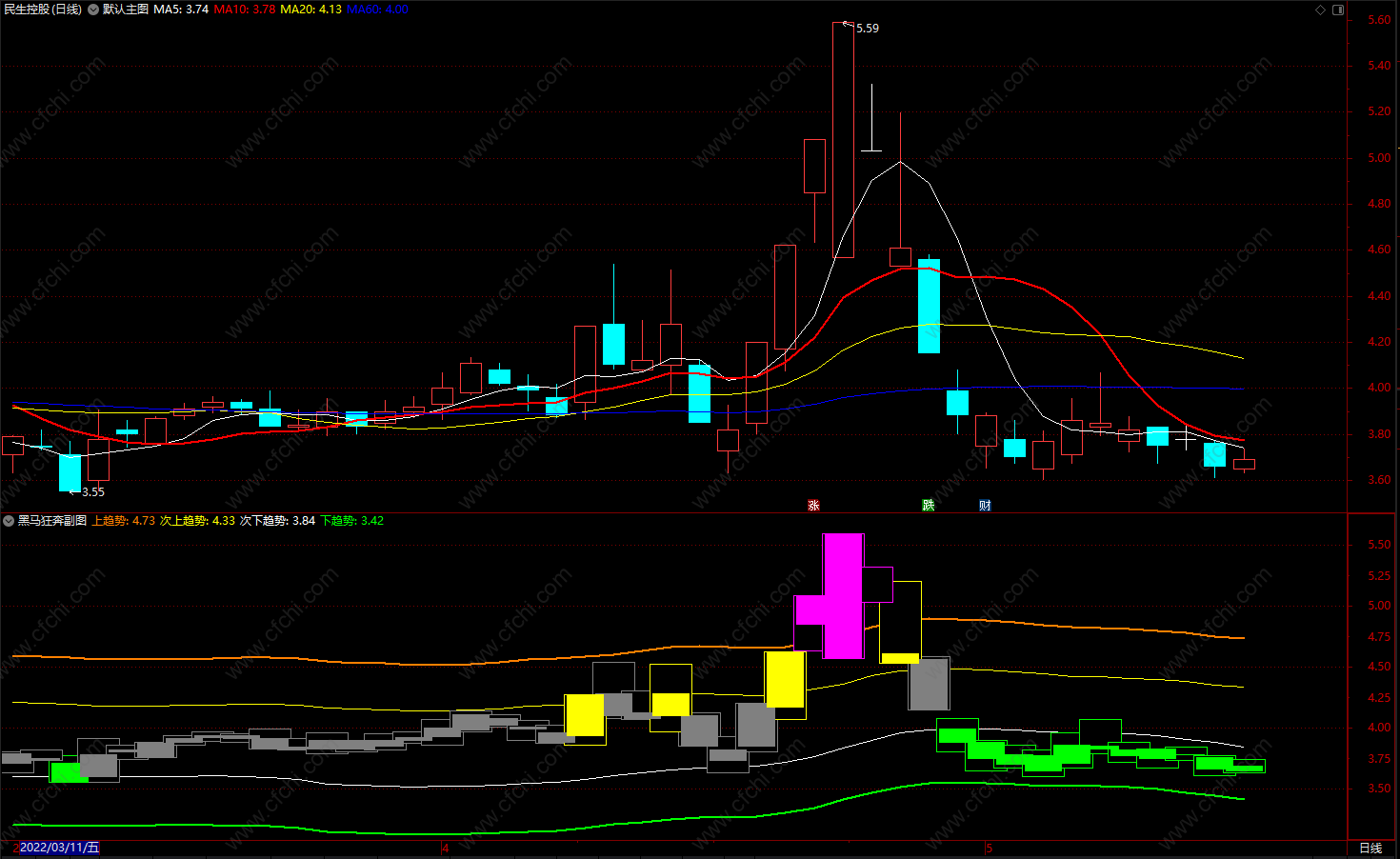Screen dimensions: 1400x859
Task: Click the 5.50 label on sub-chart axis
Action: 1379,545
